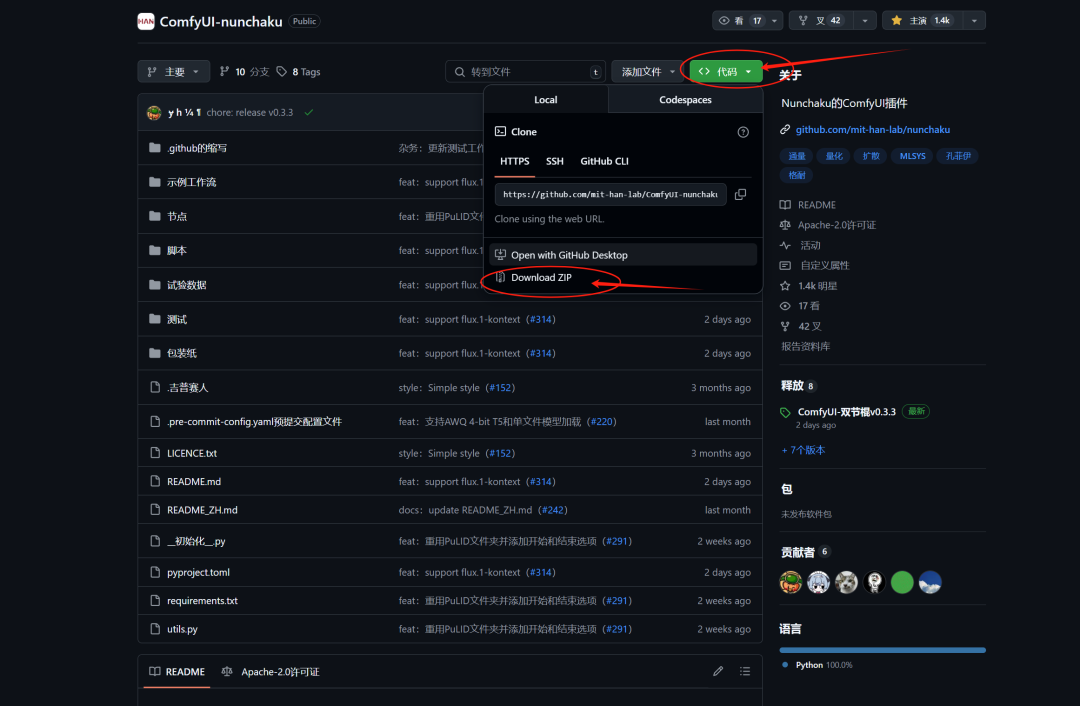1080x706 pixels.
Task: Click the link icon beside github.com/mit-han-lab/nunchaku
Action: [x=785, y=129]
